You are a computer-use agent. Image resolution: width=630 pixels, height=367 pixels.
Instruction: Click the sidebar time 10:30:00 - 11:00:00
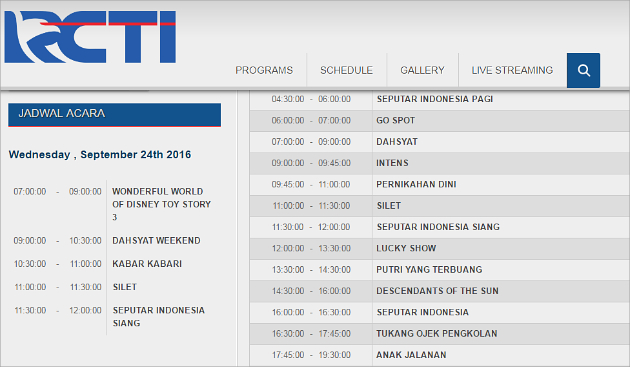(57, 264)
